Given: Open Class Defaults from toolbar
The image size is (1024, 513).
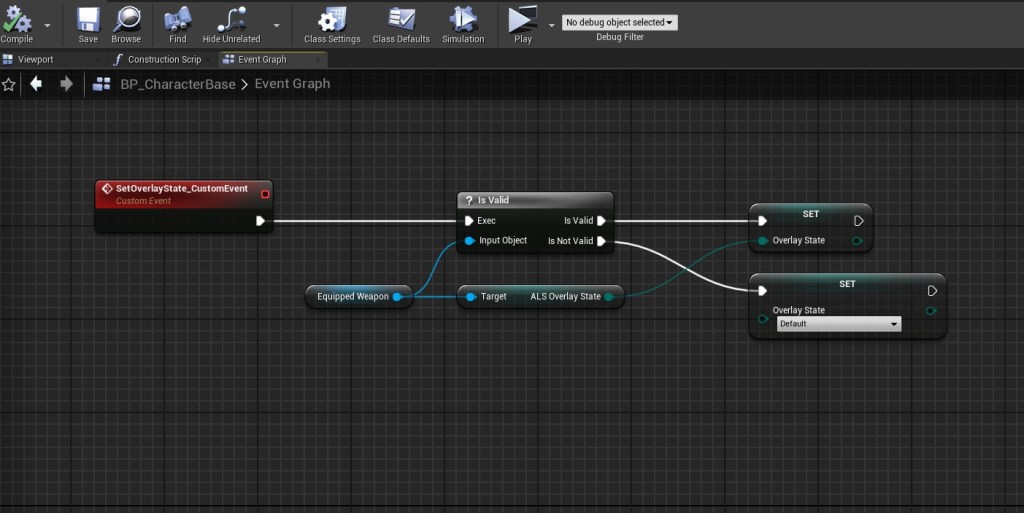Looking at the screenshot, I should pos(401,19).
